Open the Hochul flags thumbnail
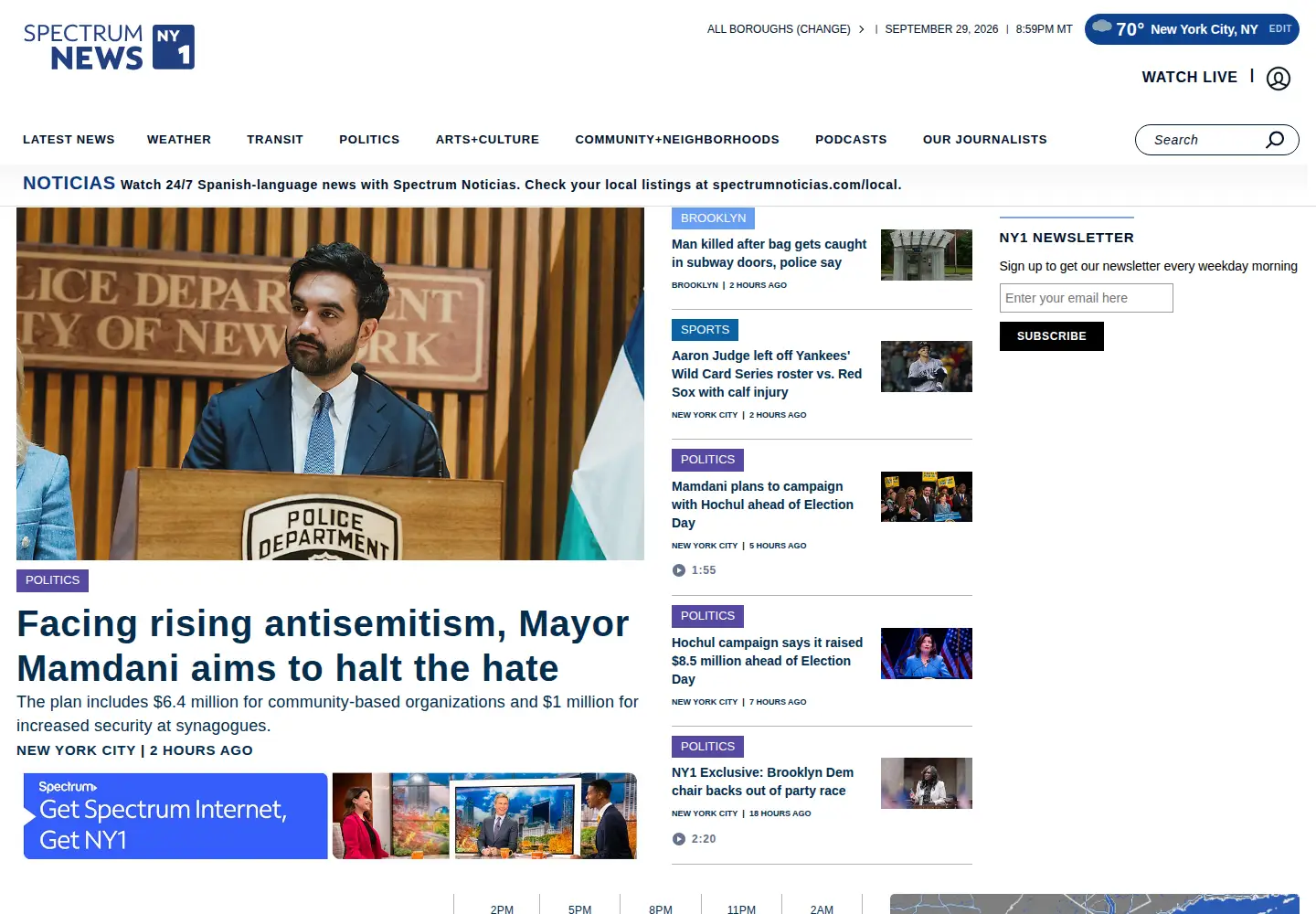Viewport: 1316px width, 914px height. 927,654
